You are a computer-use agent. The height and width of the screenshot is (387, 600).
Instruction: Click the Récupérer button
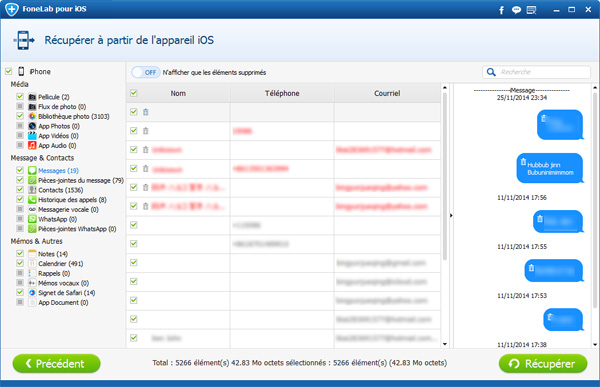click(543, 363)
